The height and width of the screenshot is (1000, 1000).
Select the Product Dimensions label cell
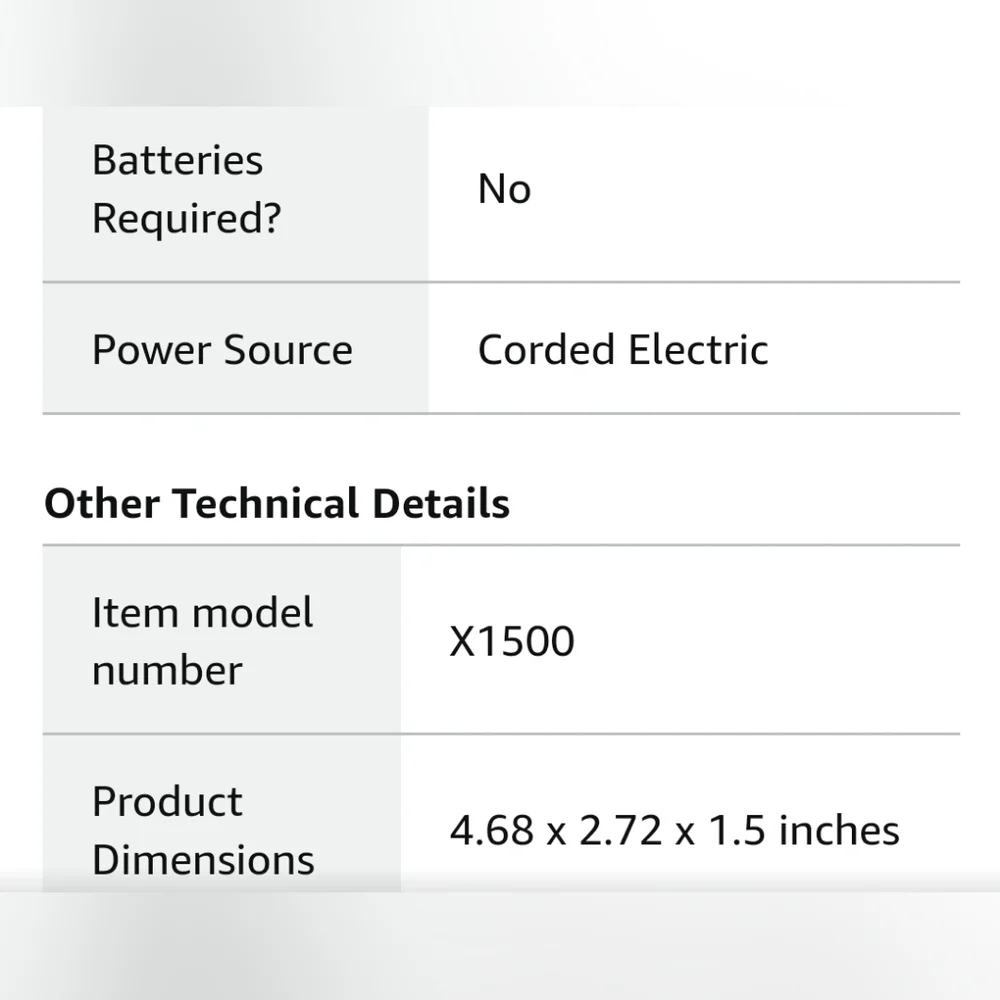221,815
